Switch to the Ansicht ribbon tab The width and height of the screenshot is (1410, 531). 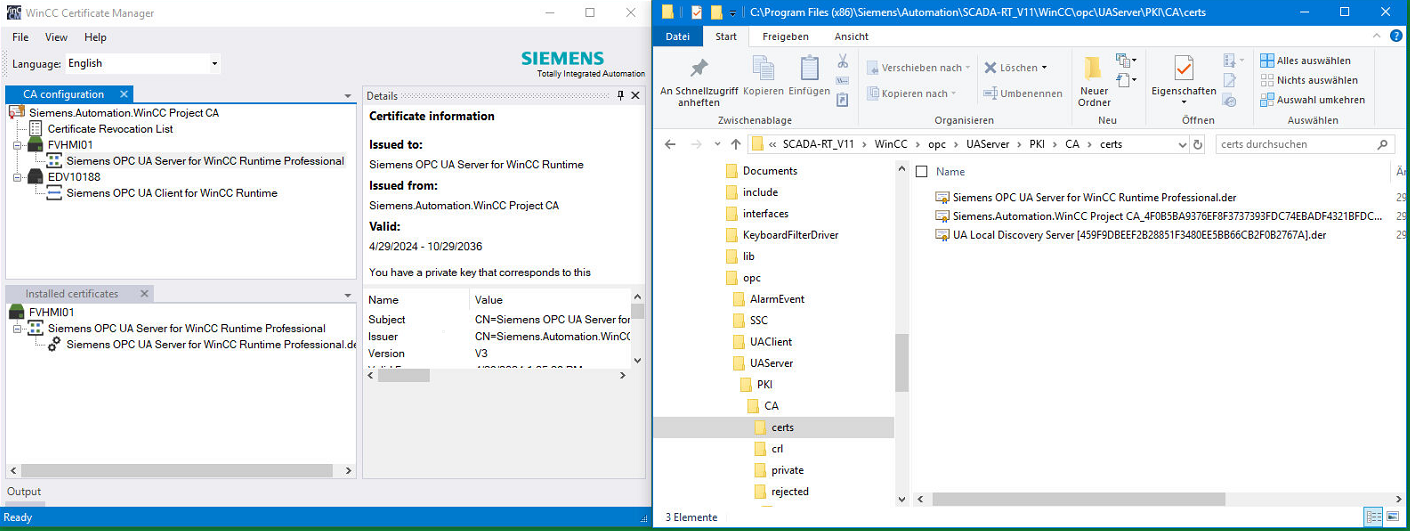851,37
